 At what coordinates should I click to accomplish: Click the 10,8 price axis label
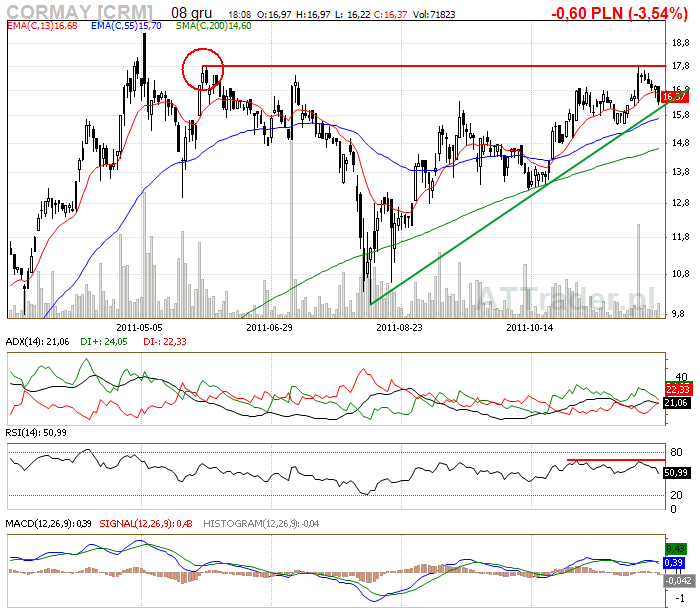tap(680, 274)
